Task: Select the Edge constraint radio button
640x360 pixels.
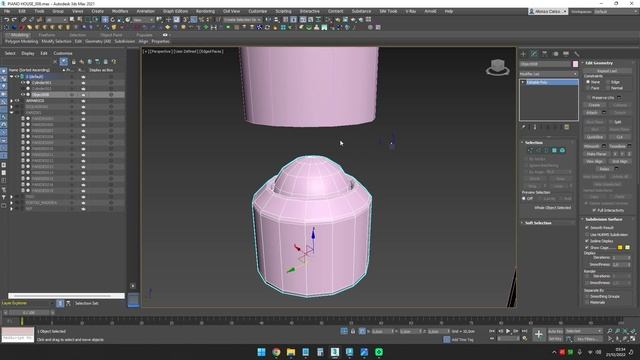Action: pos(608,82)
